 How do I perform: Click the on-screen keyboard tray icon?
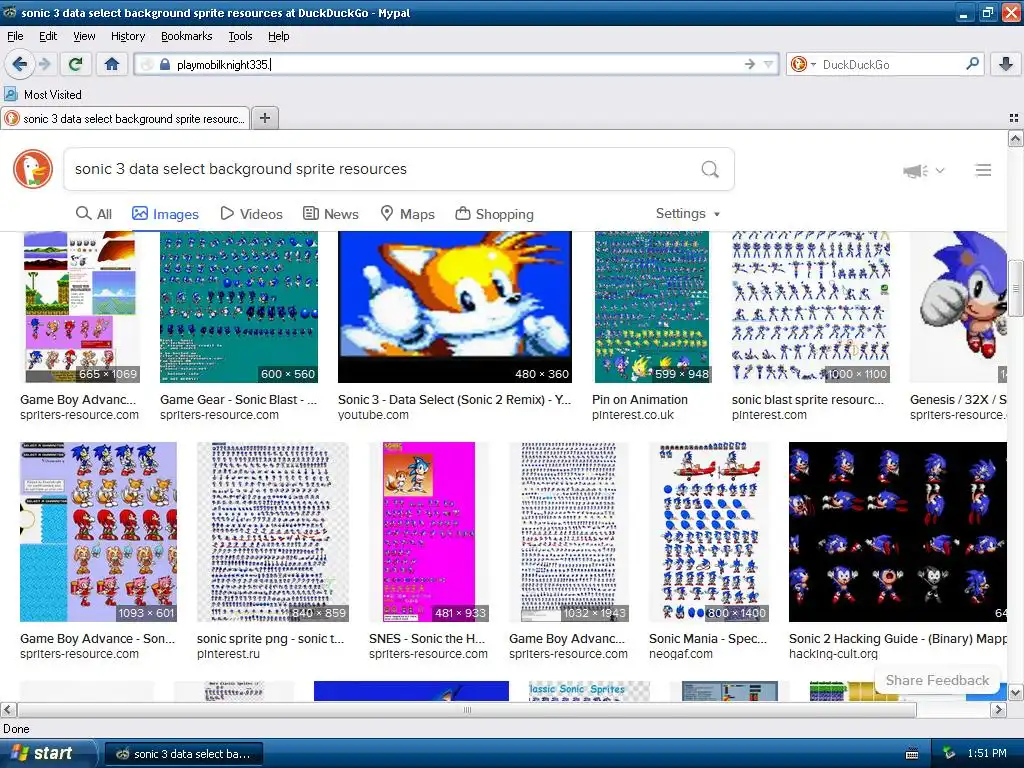[912, 754]
